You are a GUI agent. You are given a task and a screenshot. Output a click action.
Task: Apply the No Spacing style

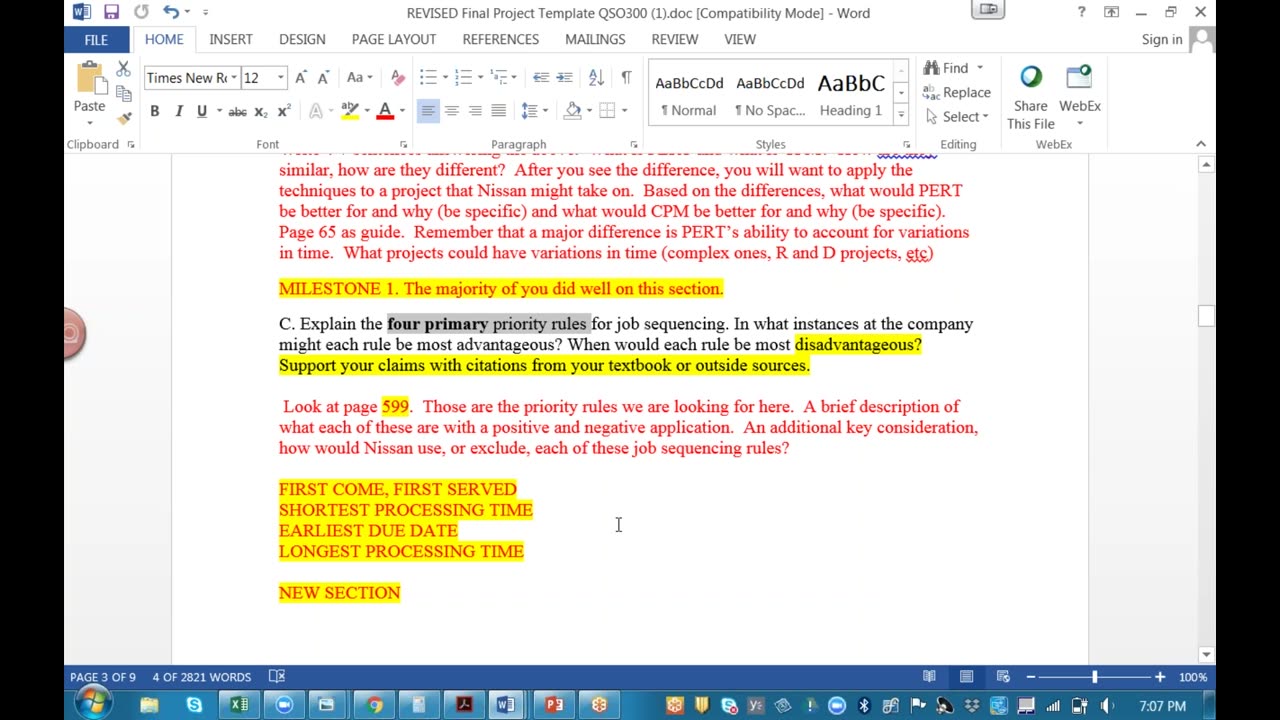770,95
